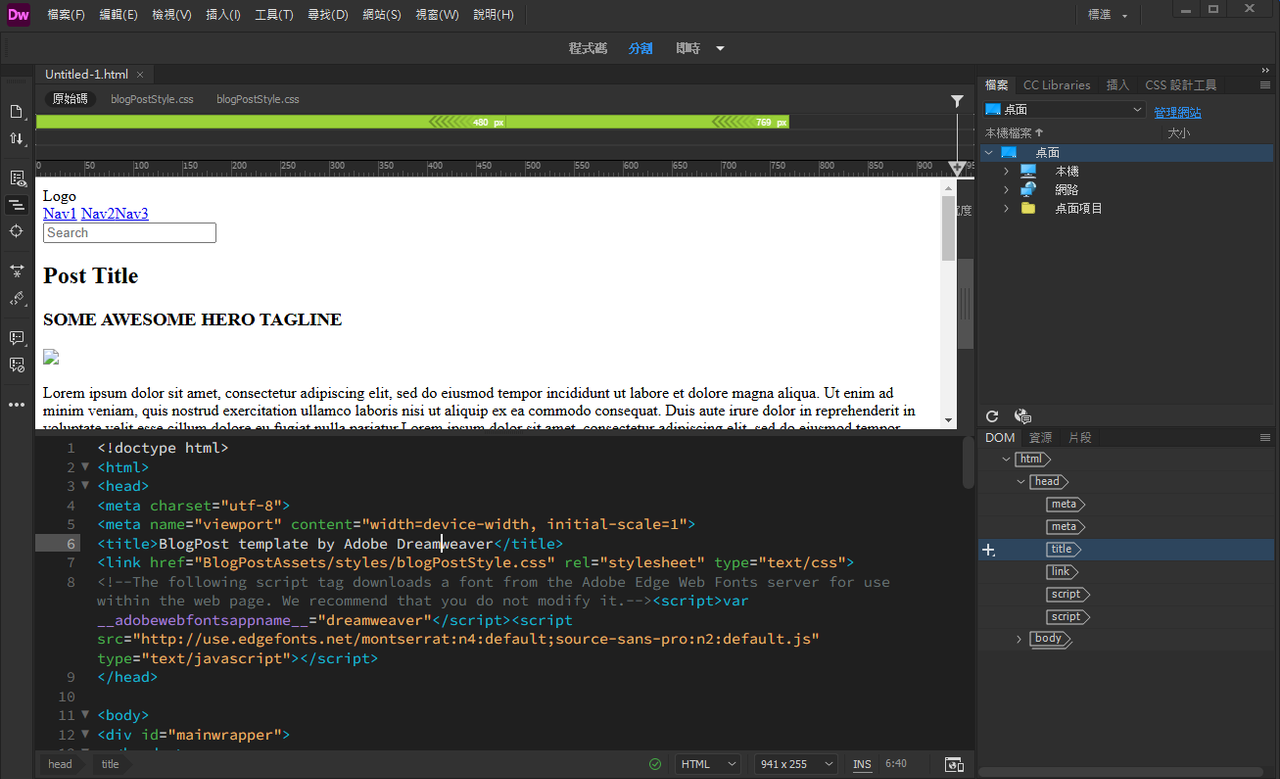Expand the 桌面項目 folder node
The width and height of the screenshot is (1280, 779).
coord(1006,209)
